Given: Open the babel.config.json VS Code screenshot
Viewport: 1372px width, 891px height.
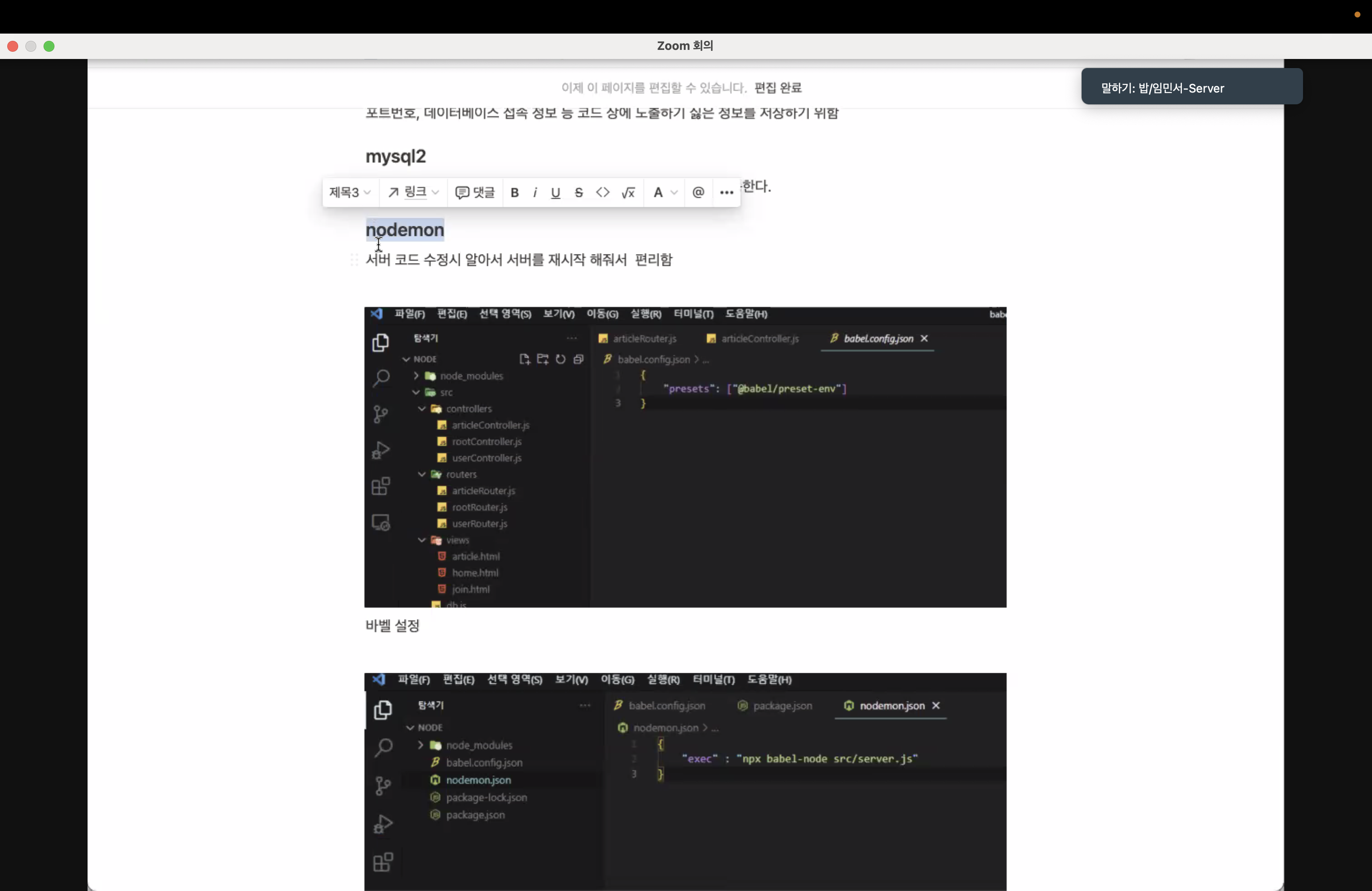Looking at the screenshot, I should coord(685,457).
